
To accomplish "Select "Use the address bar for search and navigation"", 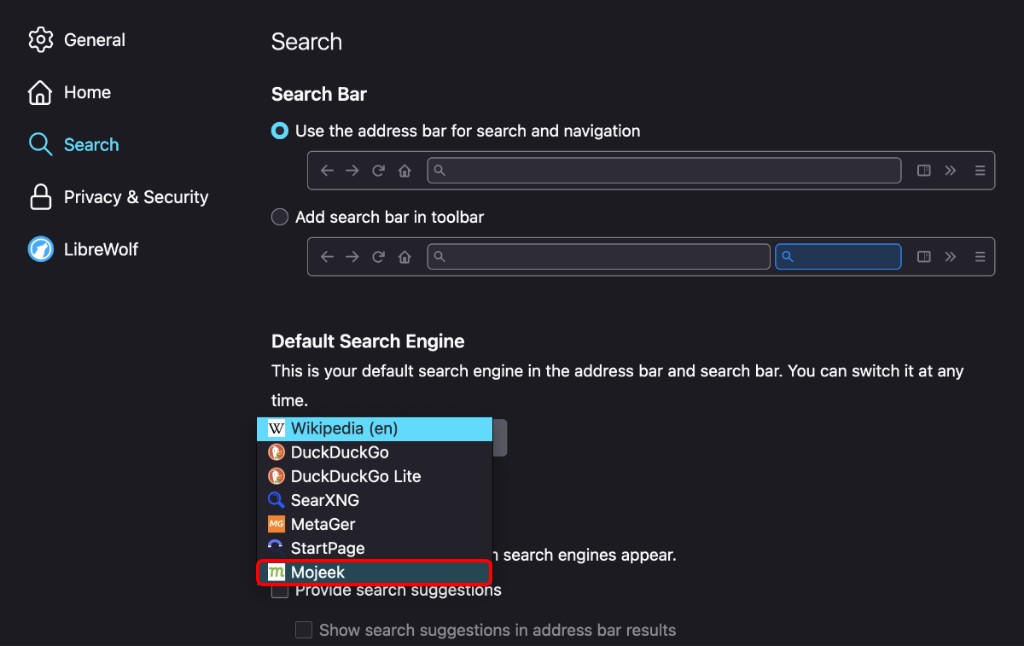I will coord(280,131).
